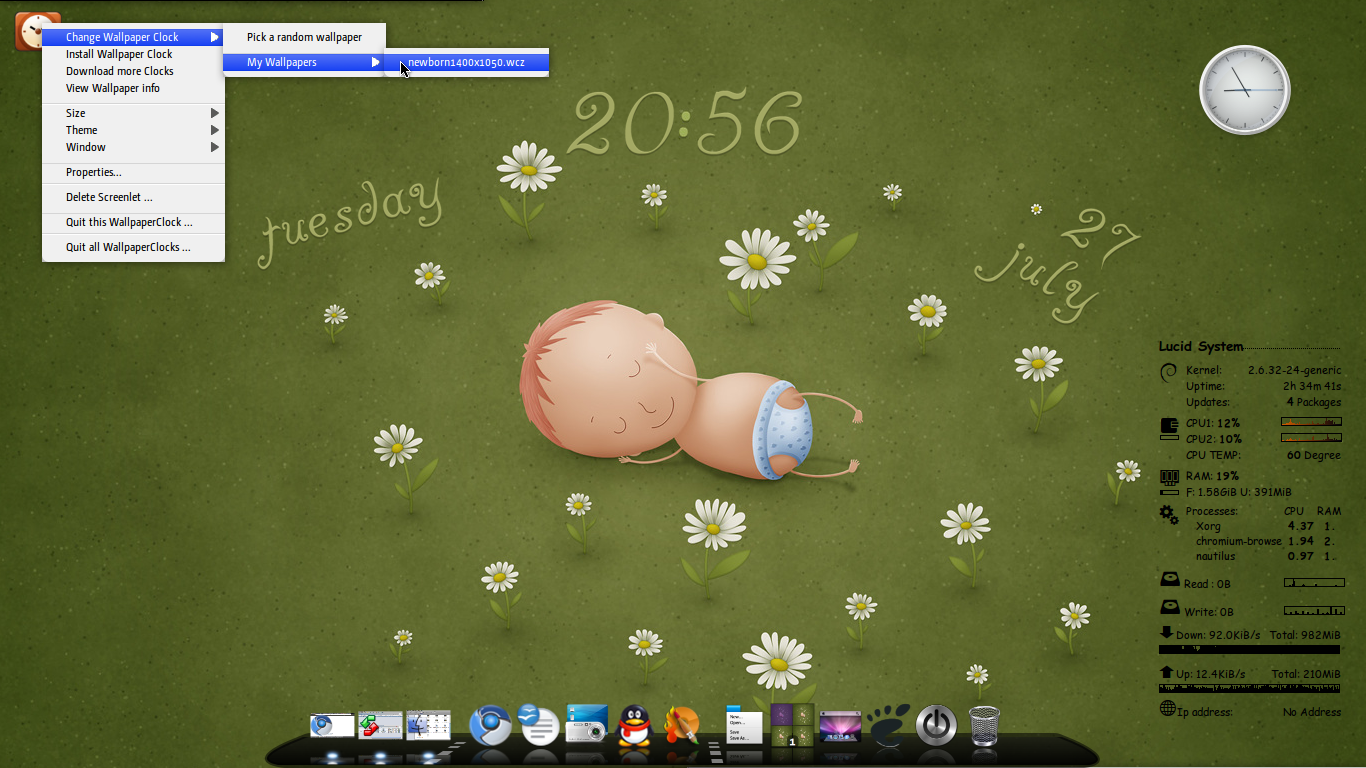Expand the Change Wallpaper Clock submenu
Screen dimensions: 1366x768
[x=133, y=37]
